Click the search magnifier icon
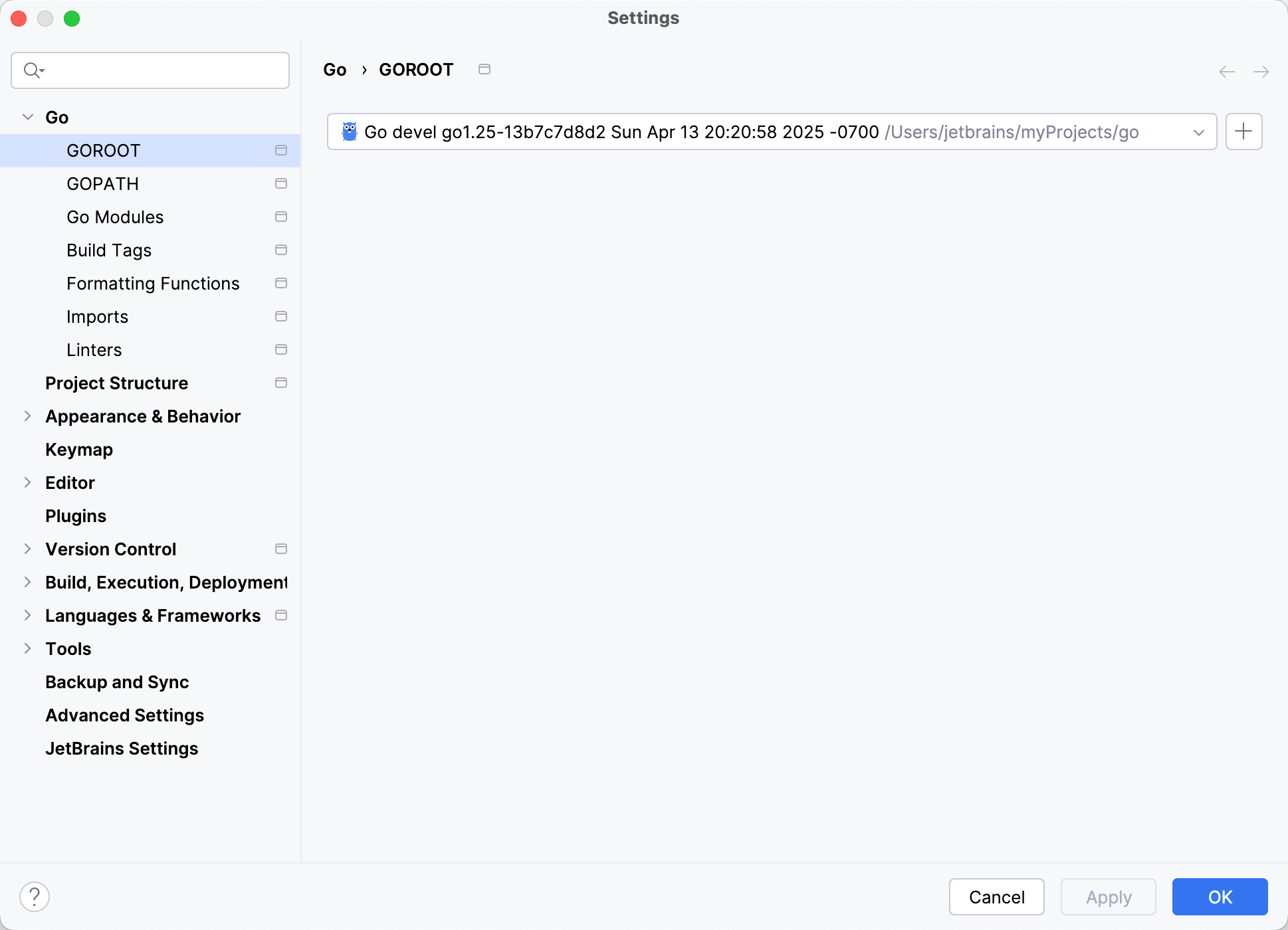 [33, 70]
